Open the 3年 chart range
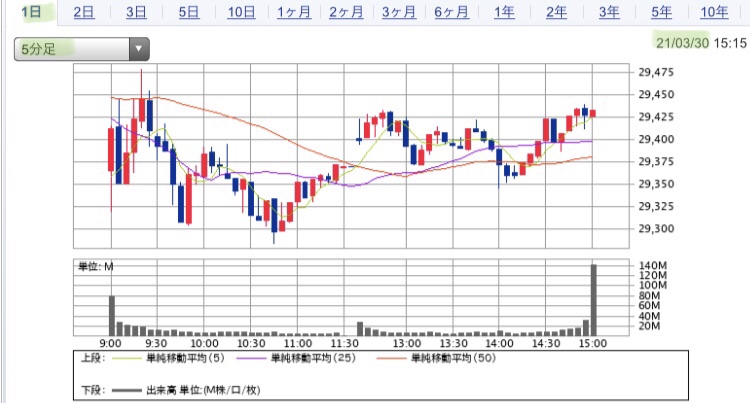 click(x=609, y=12)
